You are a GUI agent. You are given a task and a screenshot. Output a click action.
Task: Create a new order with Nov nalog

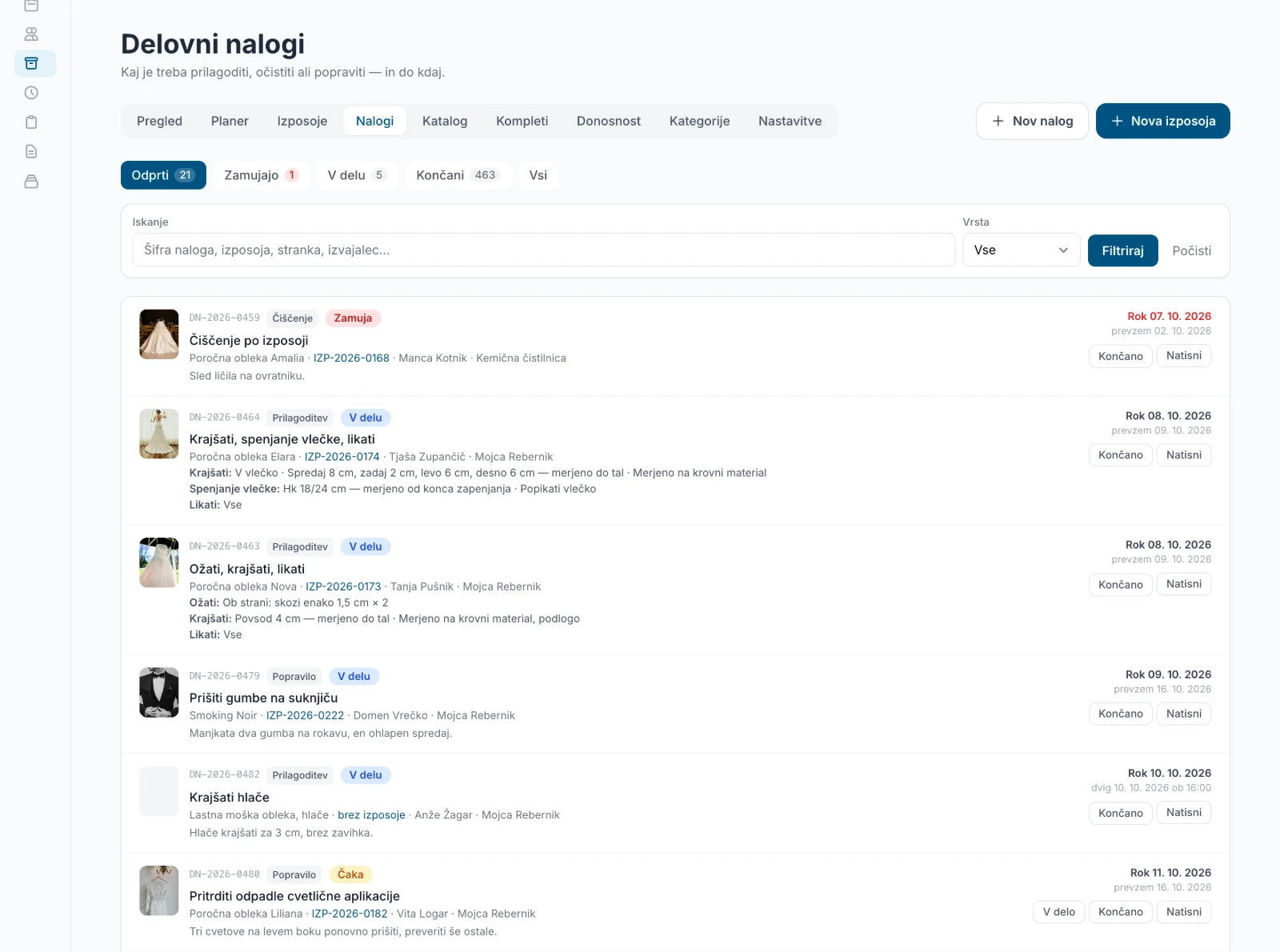point(1032,121)
